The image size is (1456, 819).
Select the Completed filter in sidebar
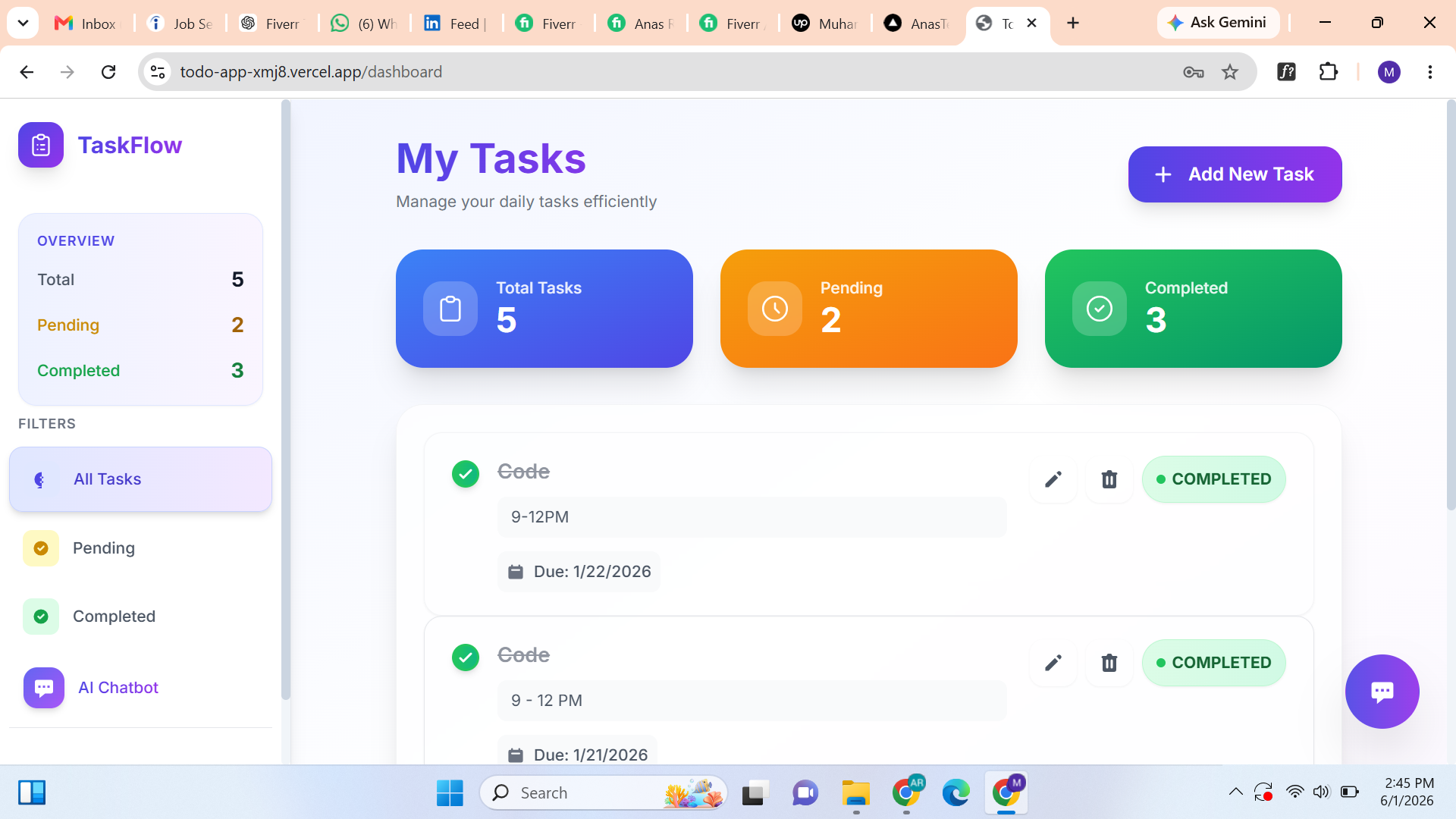pos(140,617)
